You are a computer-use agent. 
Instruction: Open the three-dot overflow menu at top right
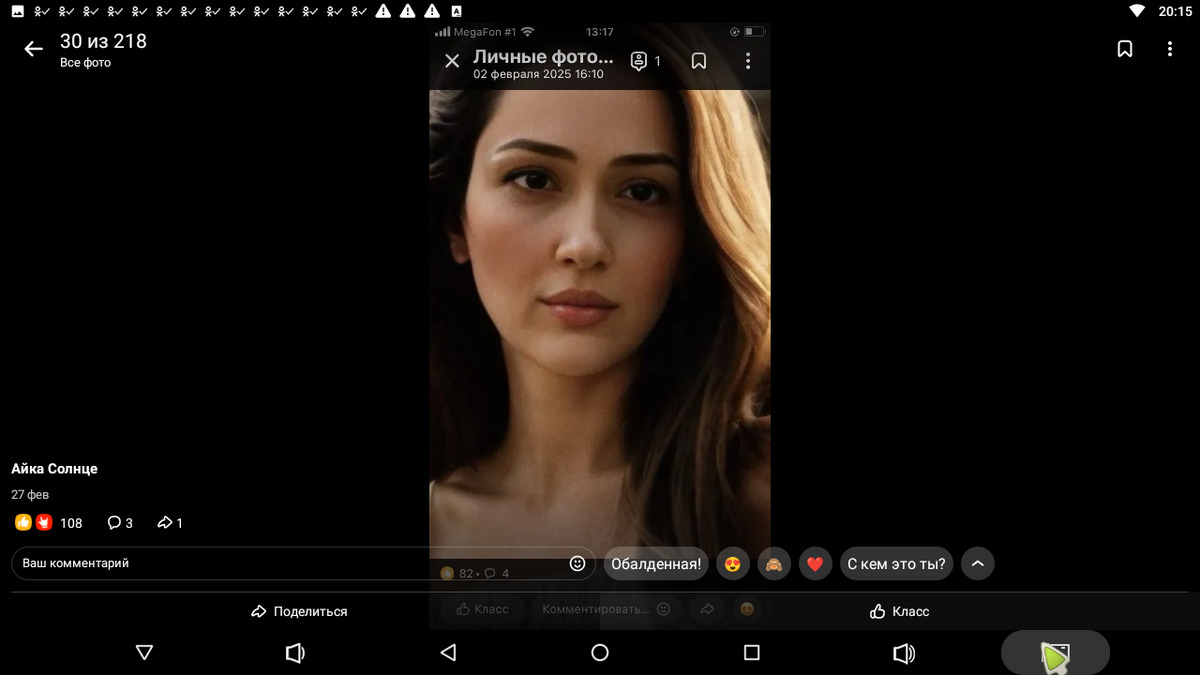point(1170,49)
